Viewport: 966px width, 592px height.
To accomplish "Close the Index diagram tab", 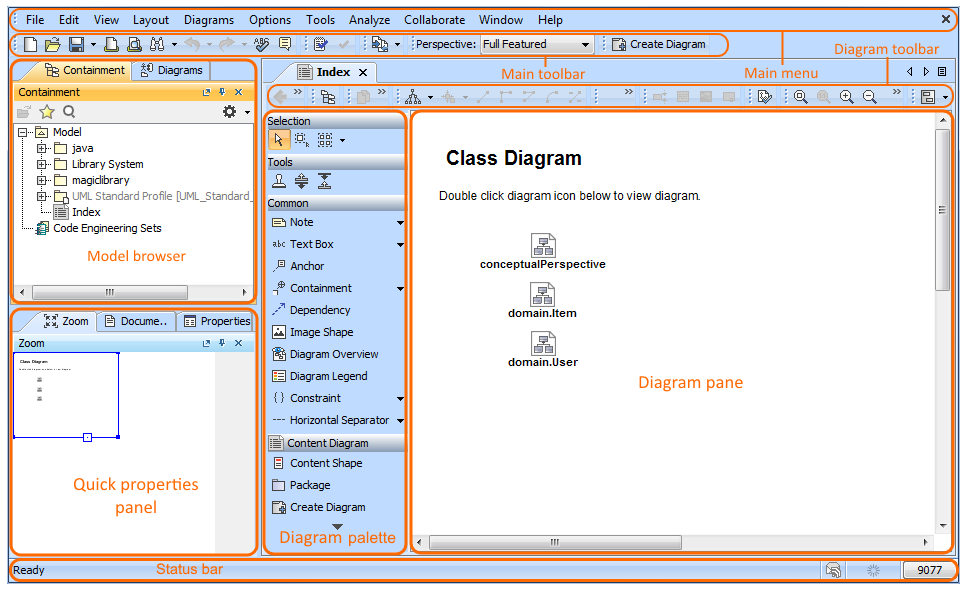I will tap(363, 72).
